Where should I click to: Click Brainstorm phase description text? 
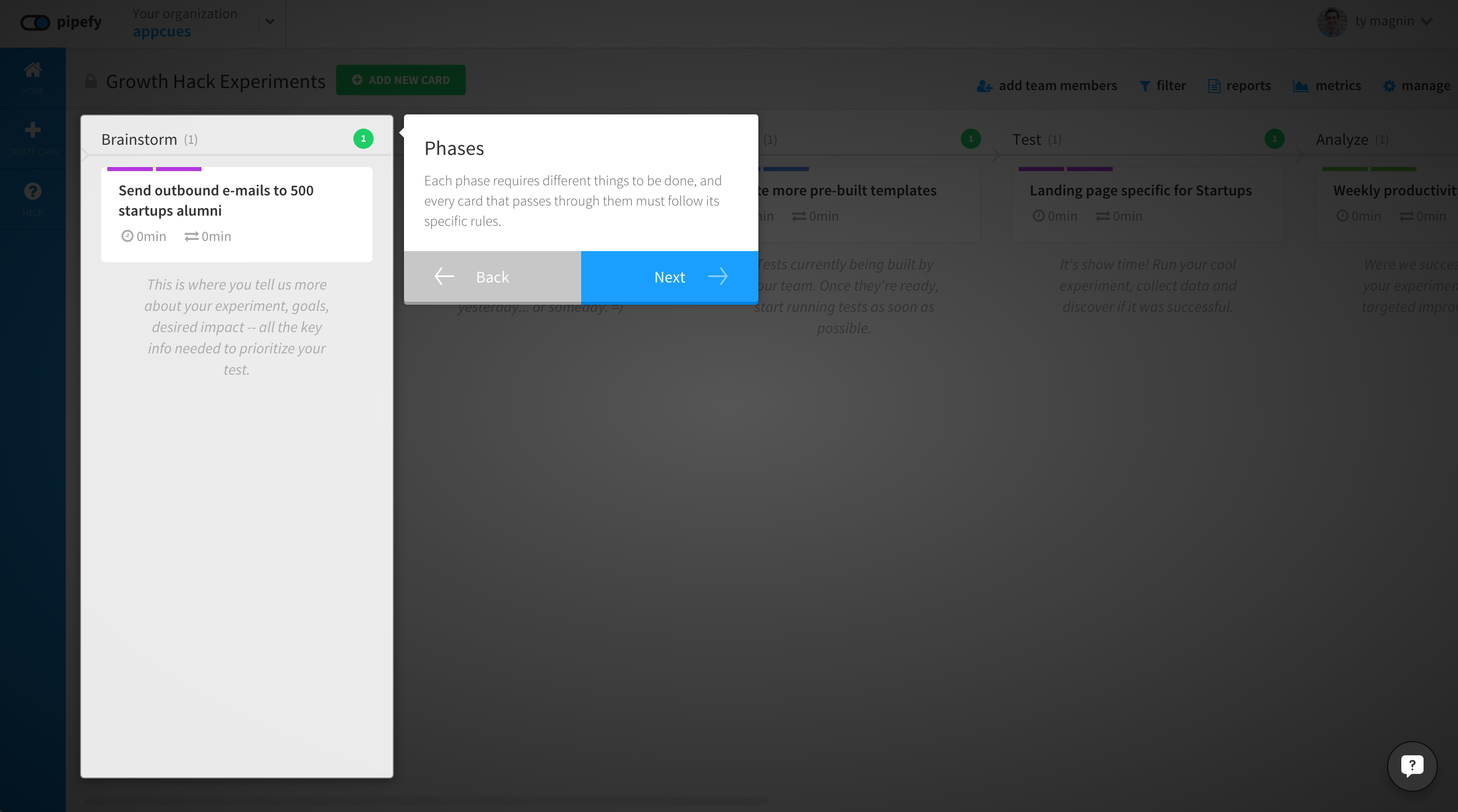pyautogui.click(x=236, y=327)
